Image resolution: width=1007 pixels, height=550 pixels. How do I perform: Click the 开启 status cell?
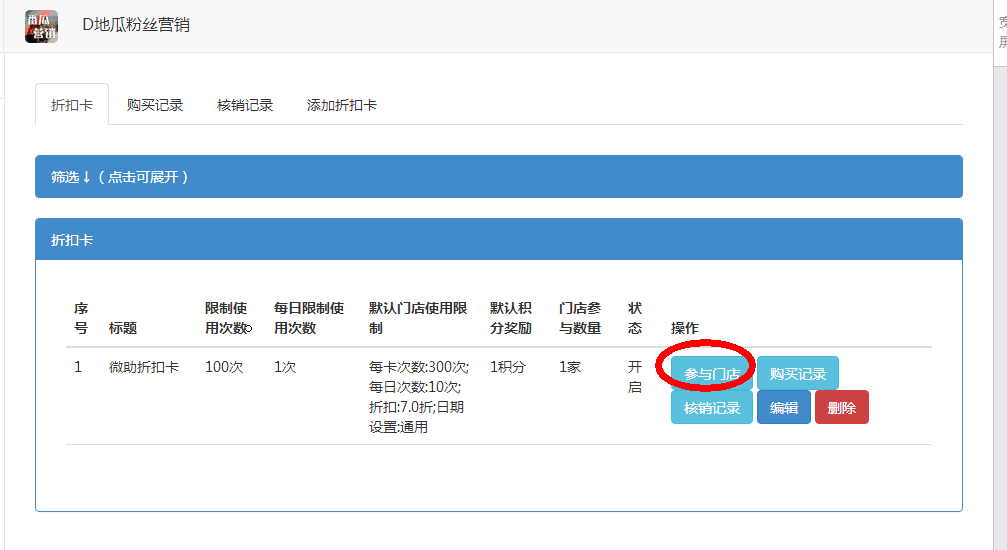pos(635,377)
